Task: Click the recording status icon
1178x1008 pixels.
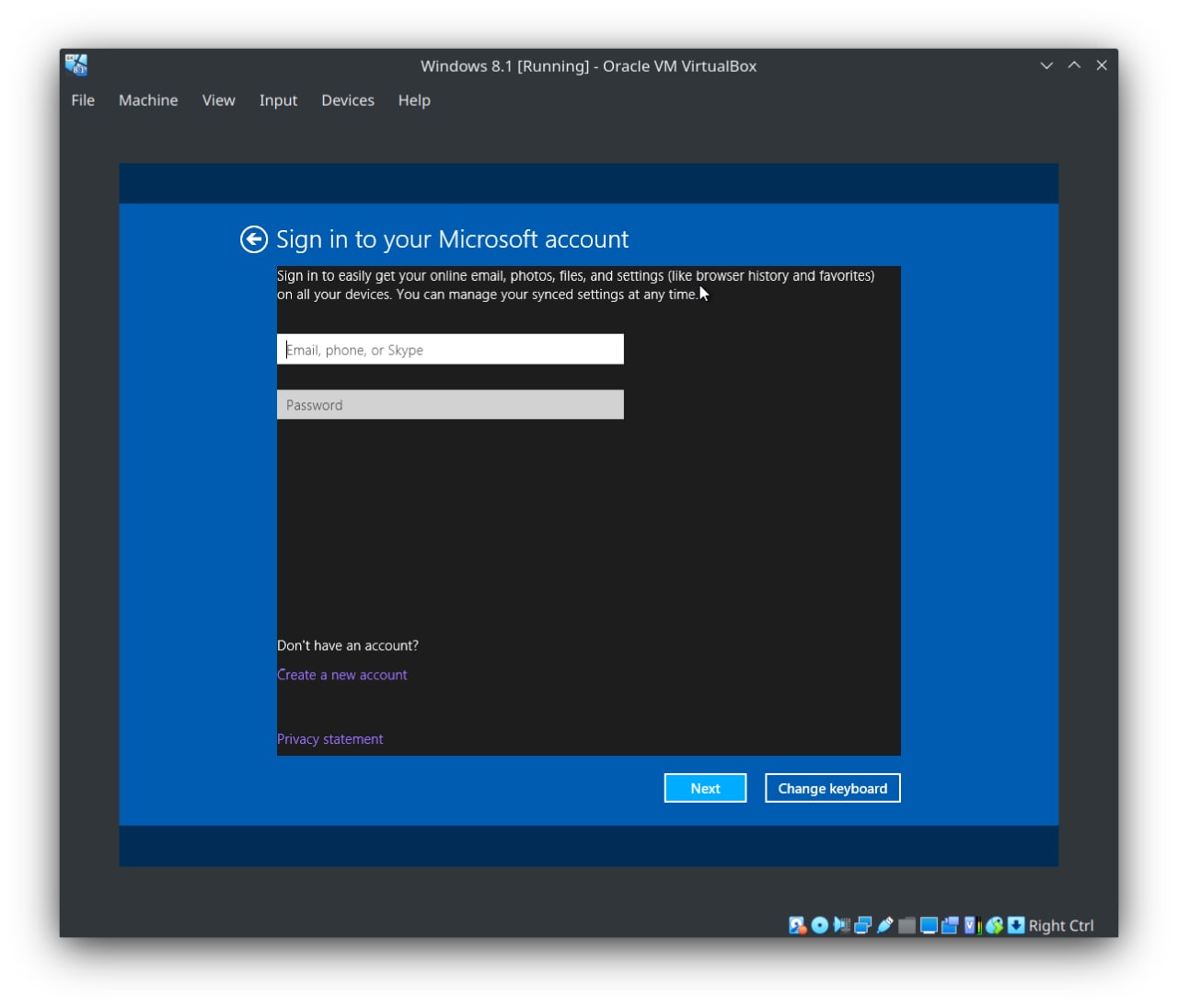Action: 951,925
